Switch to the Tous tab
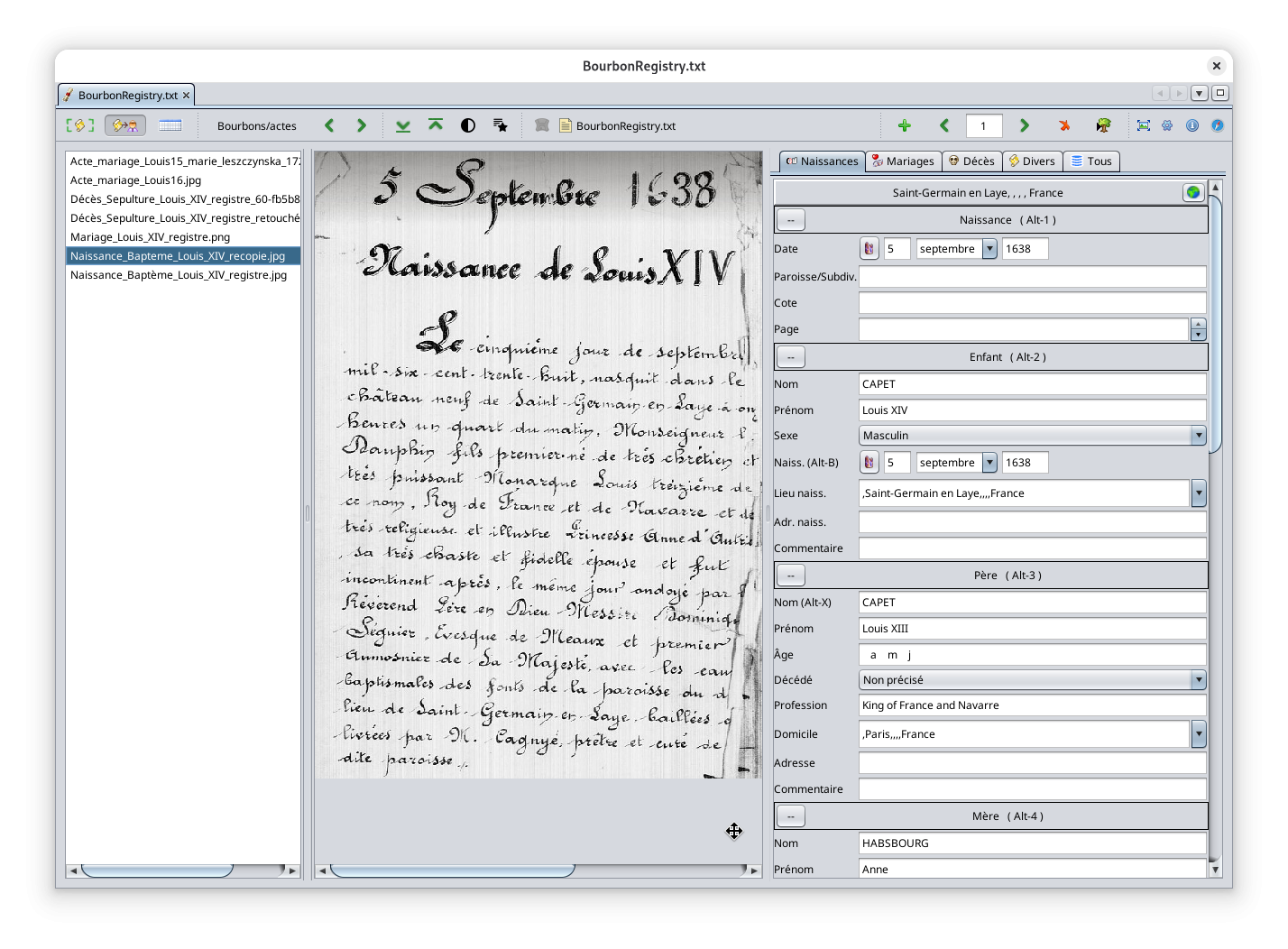 tap(1091, 161)
